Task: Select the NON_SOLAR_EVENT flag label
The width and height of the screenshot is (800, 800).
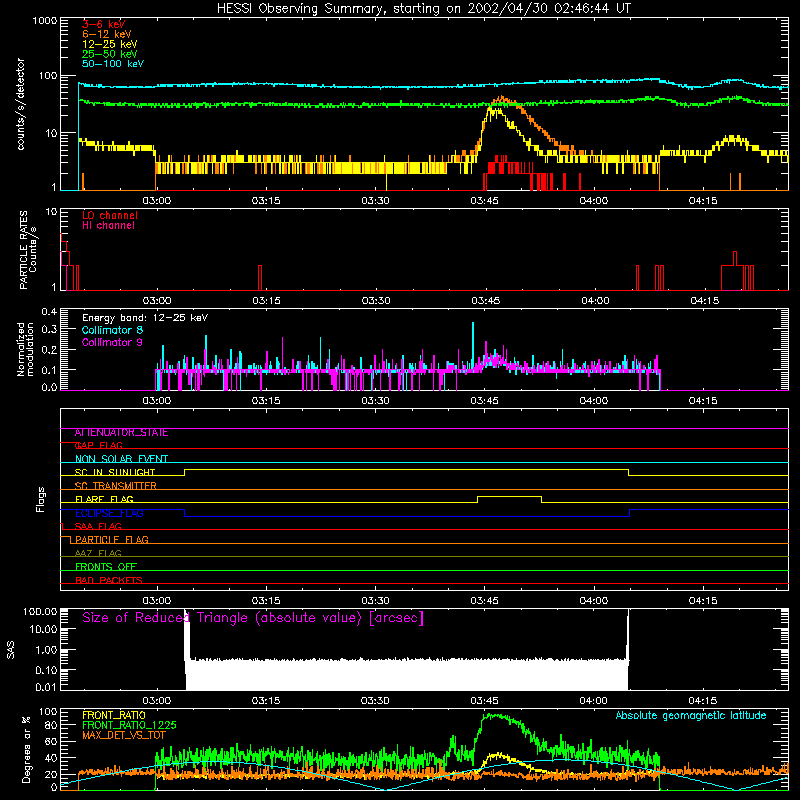Action: 121,459
